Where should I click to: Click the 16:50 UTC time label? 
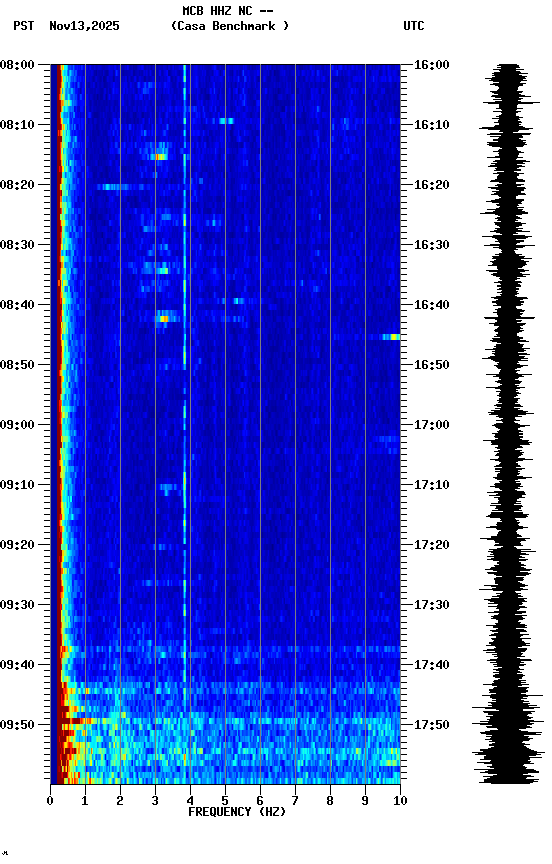pyautogui.click(x=432, y=365)
